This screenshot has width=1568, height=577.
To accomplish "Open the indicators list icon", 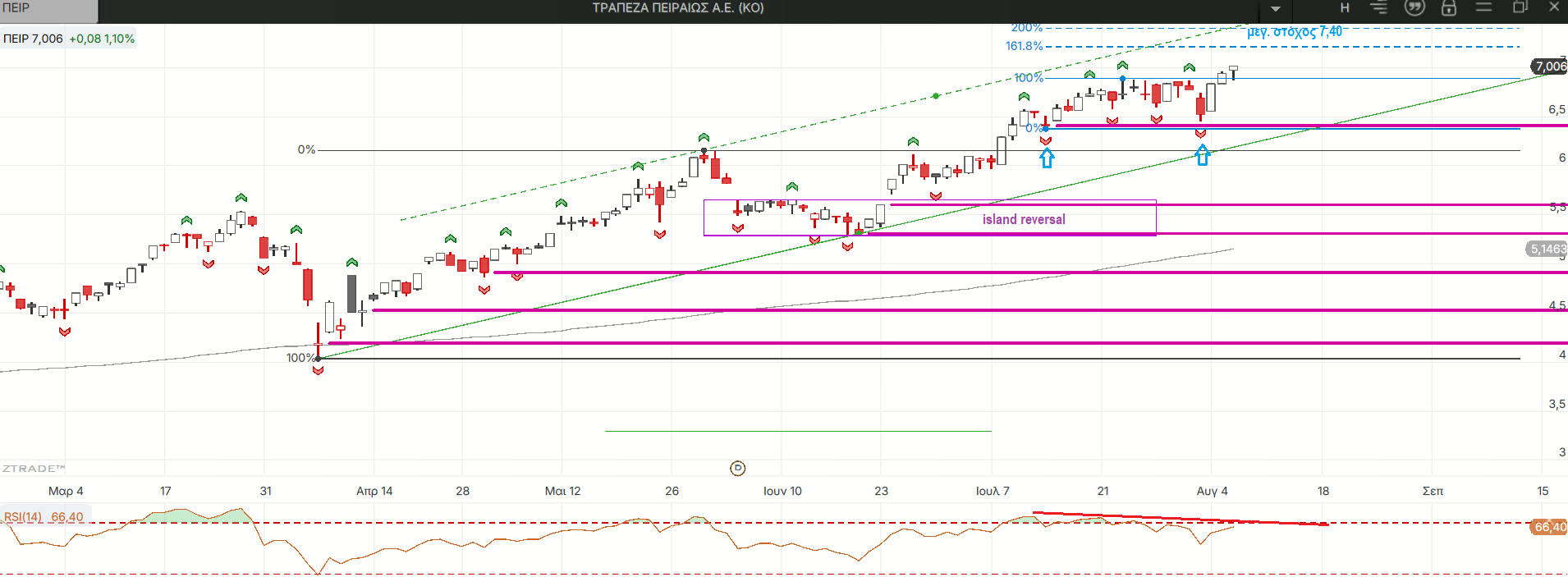I will tap(1378, 7).
